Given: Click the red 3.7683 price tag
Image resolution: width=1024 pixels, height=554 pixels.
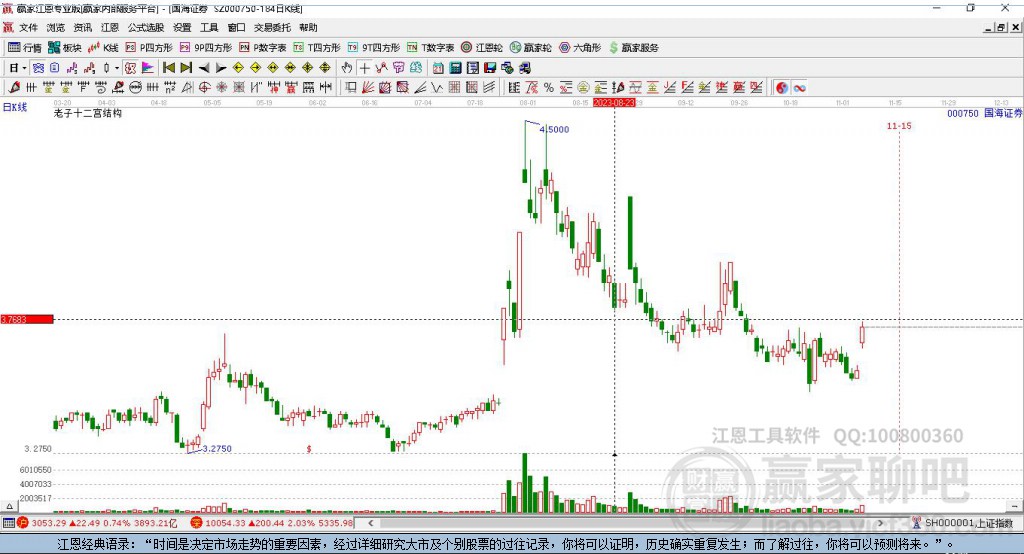Looking at the screenshot, I should click(x=27, y=319).
